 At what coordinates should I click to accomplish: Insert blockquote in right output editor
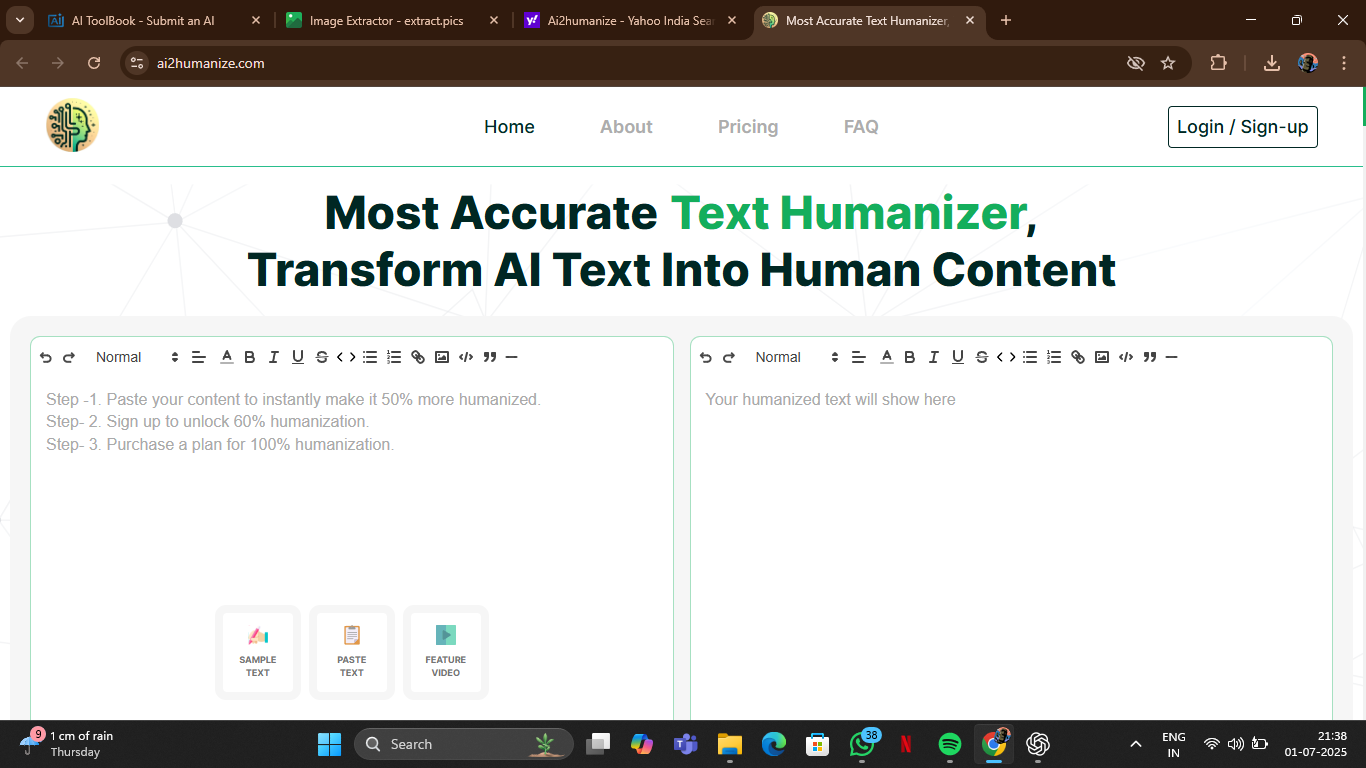click(1150, 357)
